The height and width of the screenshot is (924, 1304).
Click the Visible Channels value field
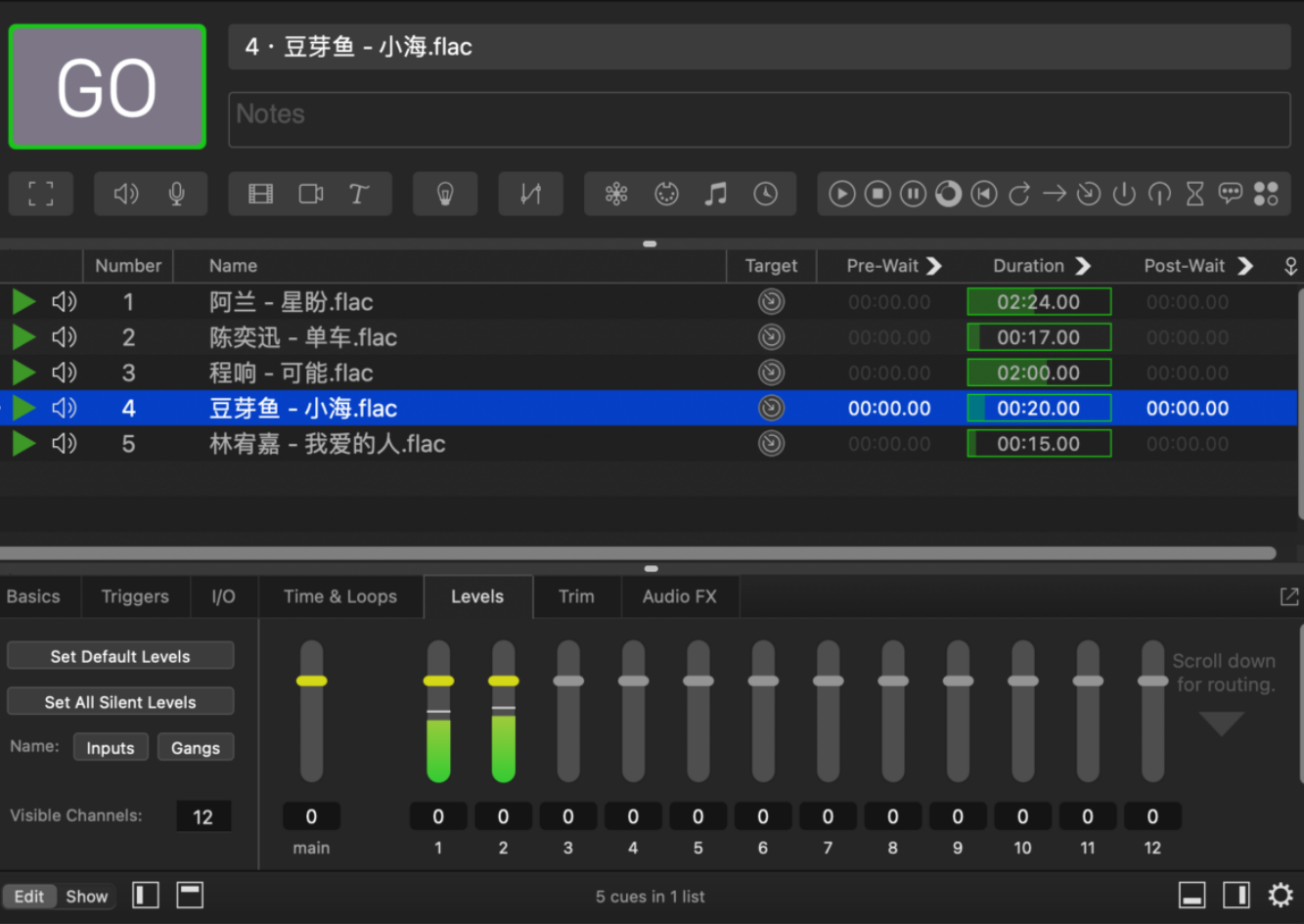click(x=203, y=816)
